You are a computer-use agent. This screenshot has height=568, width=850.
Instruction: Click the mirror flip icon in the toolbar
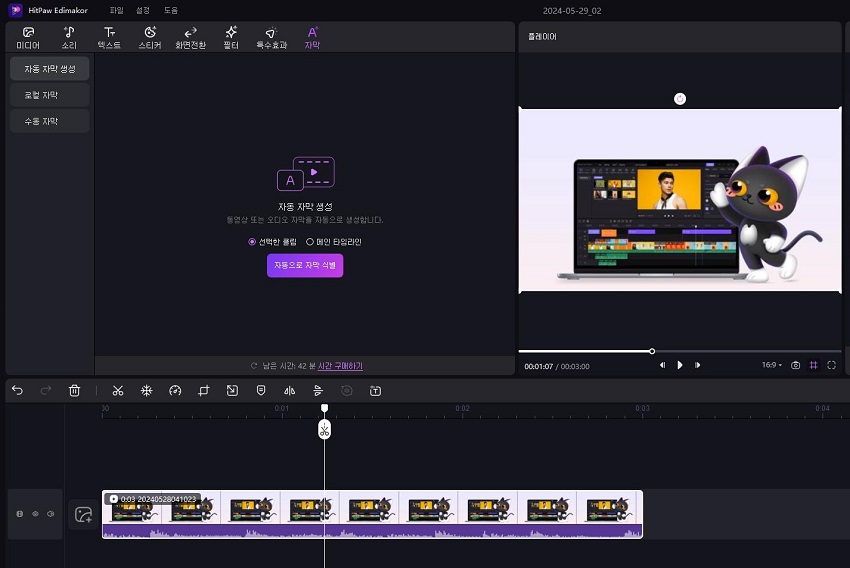click(x=290, y=390)
